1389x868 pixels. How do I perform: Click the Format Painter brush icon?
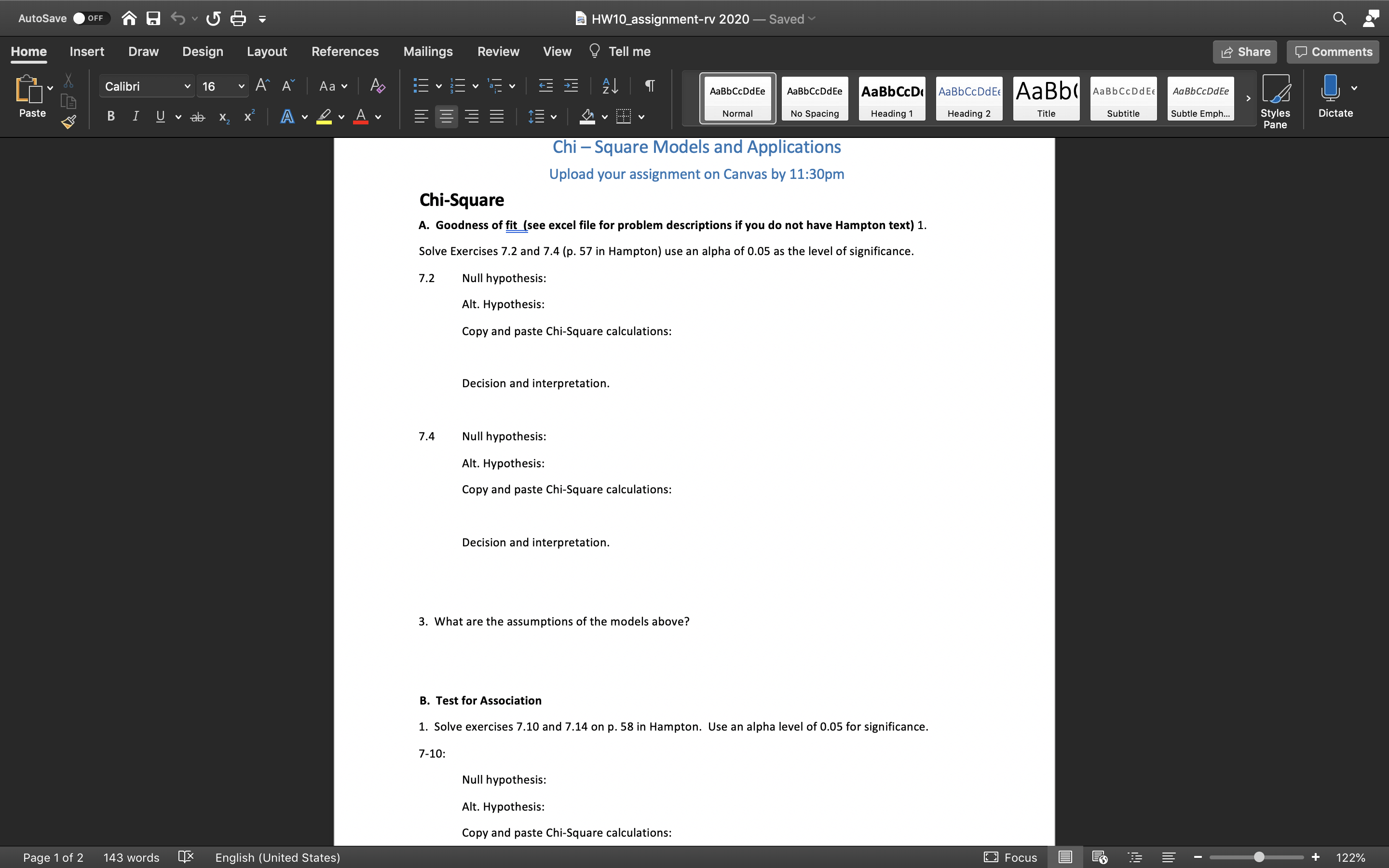[x=68, y=122]
